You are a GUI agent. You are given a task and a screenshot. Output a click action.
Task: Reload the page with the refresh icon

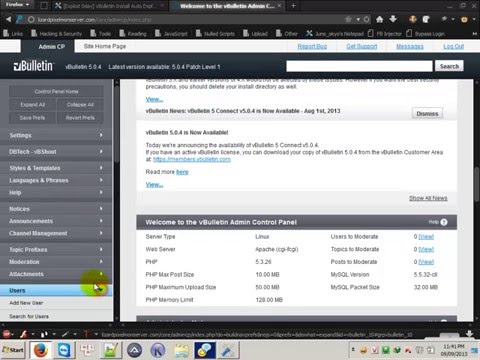pos(366,19)
